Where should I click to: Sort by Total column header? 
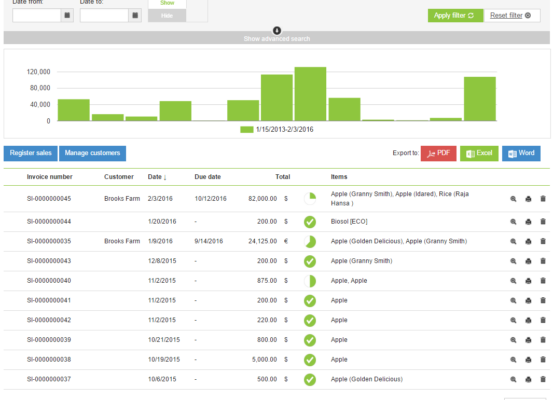click(283, 177)
